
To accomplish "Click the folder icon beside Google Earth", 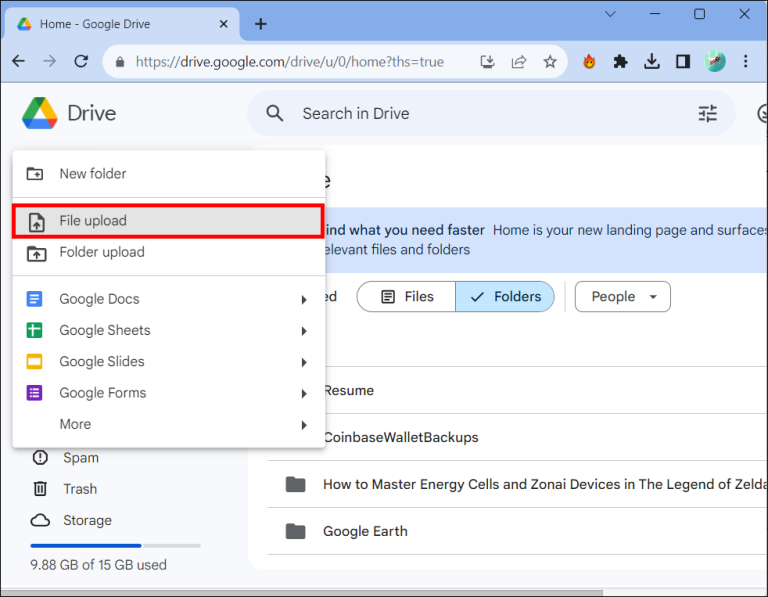I will [295, 531].
